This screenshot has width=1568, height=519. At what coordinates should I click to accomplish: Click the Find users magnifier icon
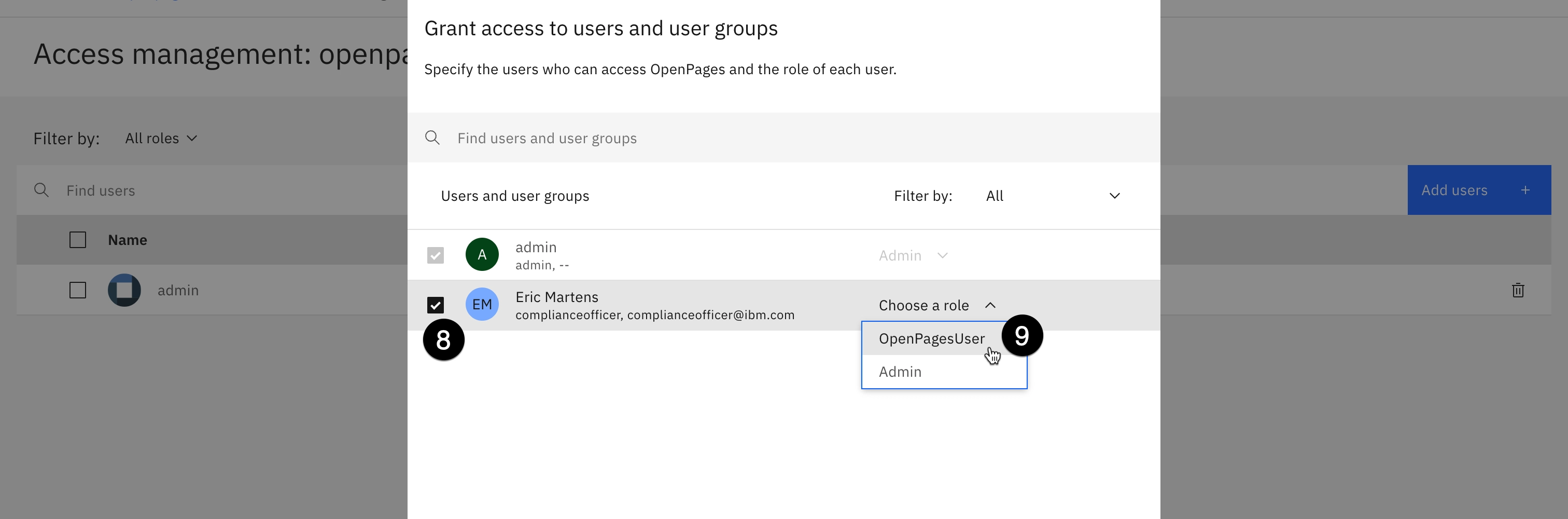tap(41, 190)
